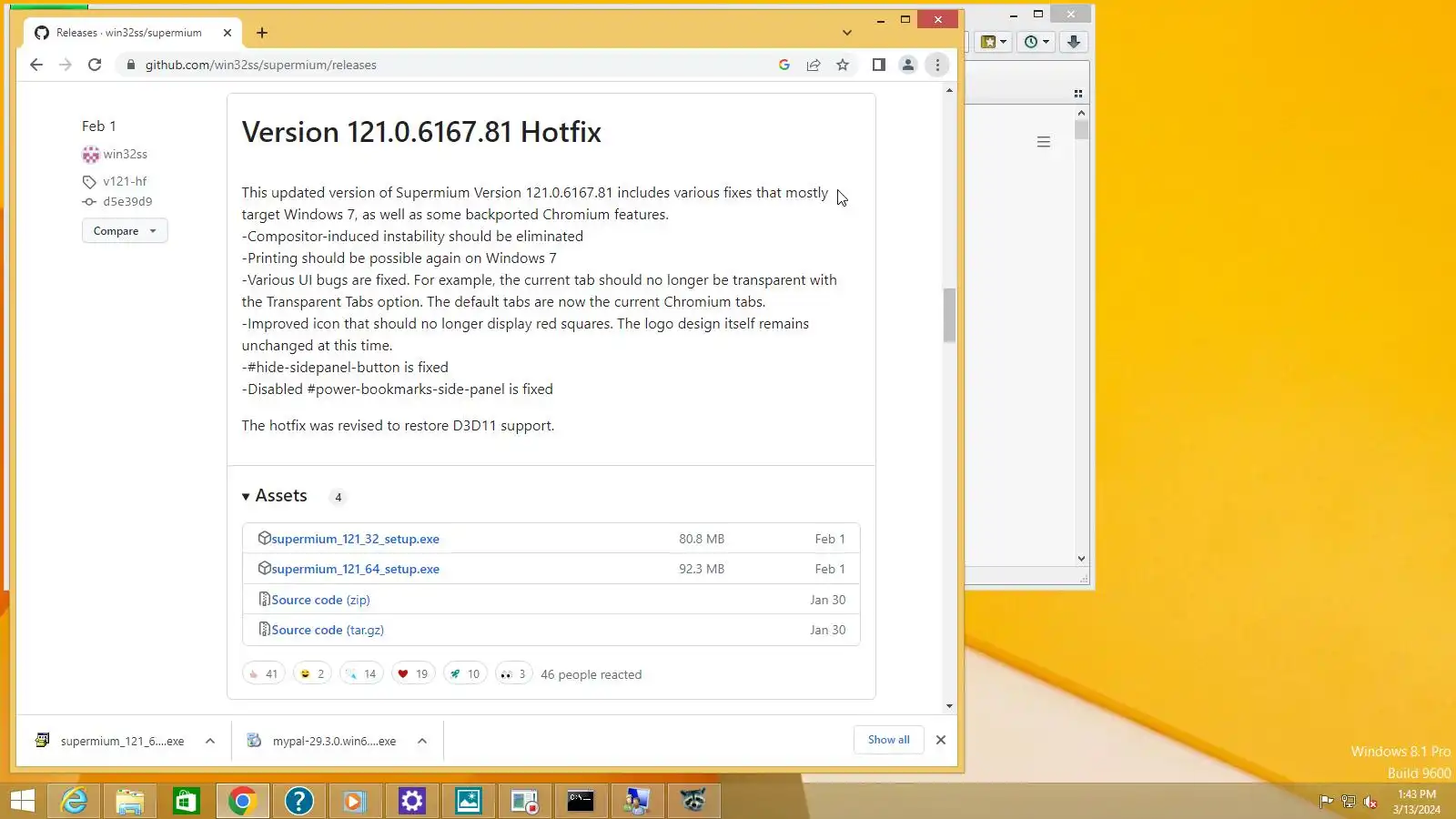This screenshot has width=1456, height=819.
Task: Open the browser side panel
Action: tap(878, 65)
